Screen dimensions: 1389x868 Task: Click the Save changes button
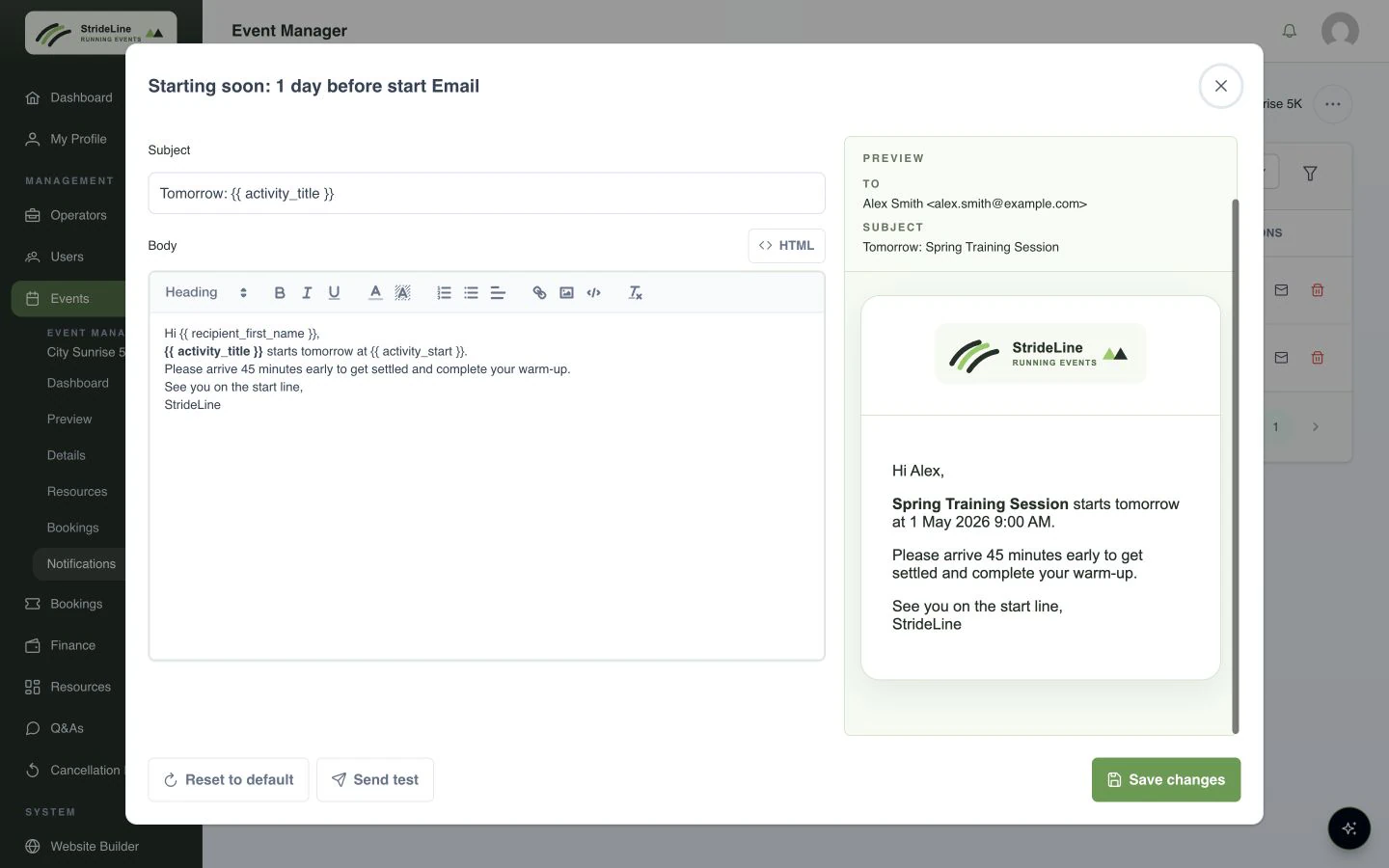click(x=1165, y=779)
